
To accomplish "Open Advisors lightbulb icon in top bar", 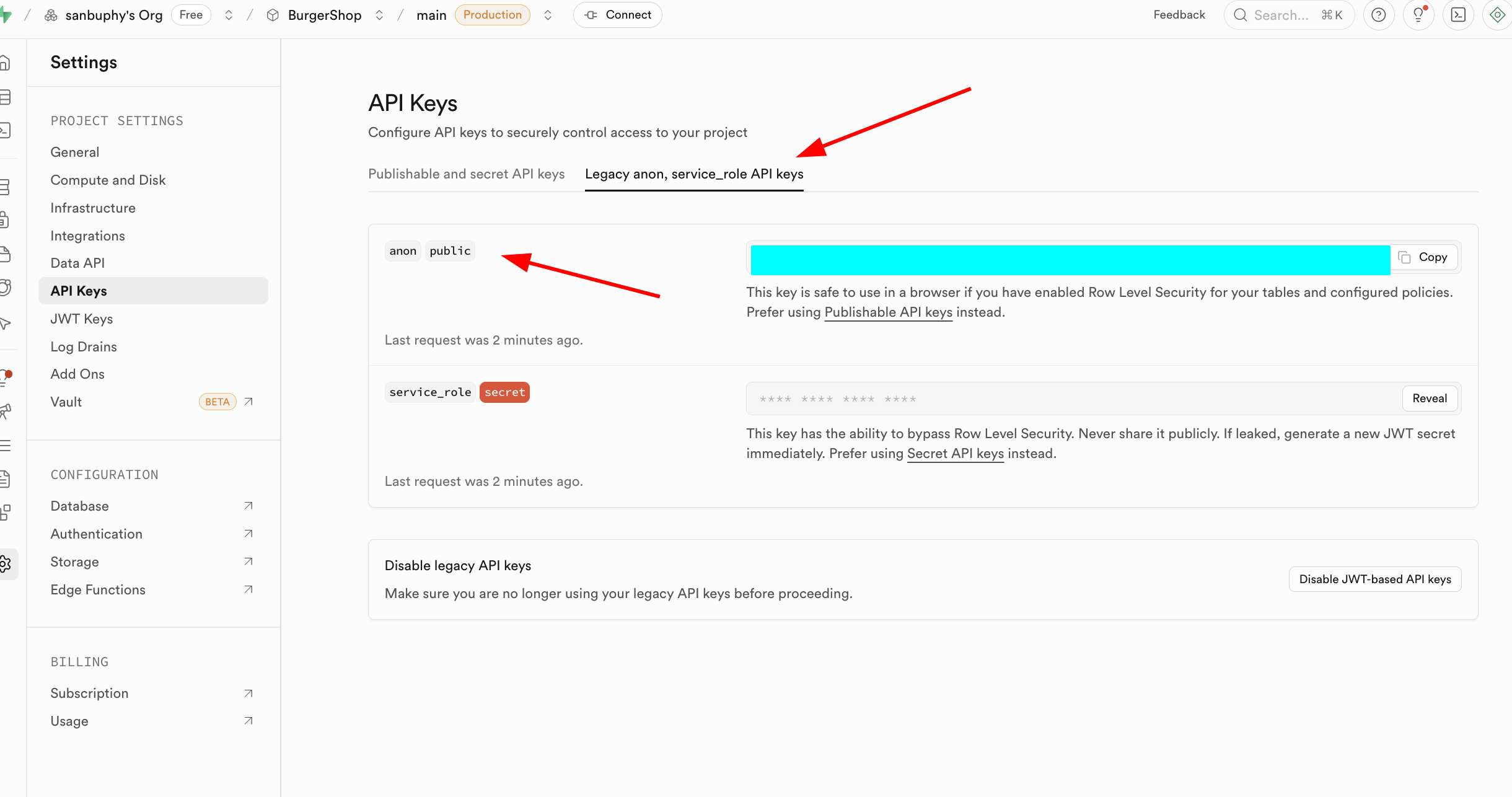I will point(1418,15).
